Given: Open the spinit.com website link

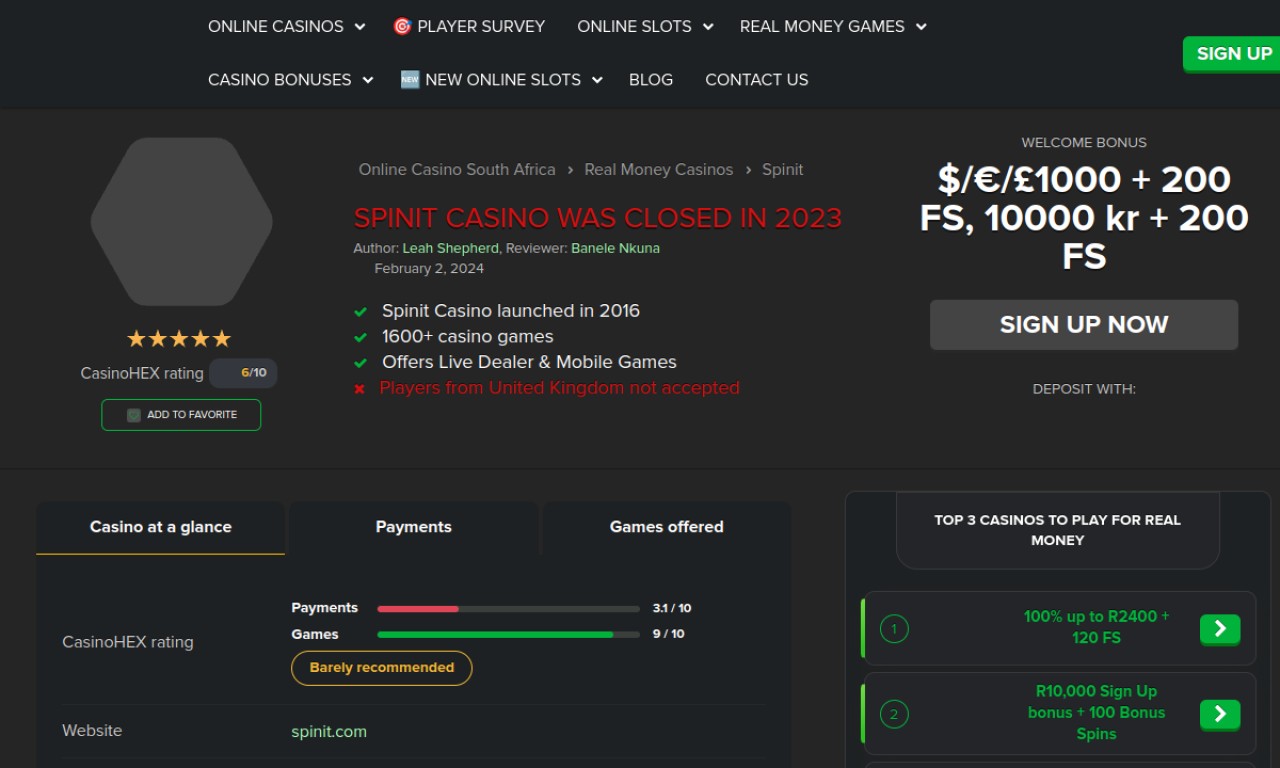Looking at the screenshot, I should pos(329,732).
